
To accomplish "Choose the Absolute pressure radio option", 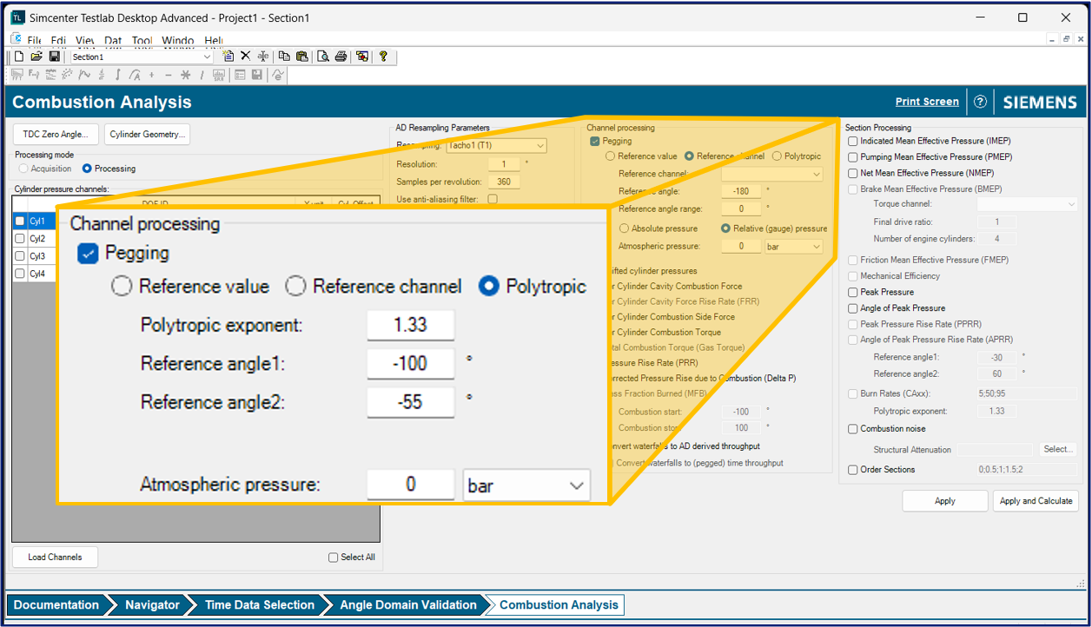I will 623,228.
